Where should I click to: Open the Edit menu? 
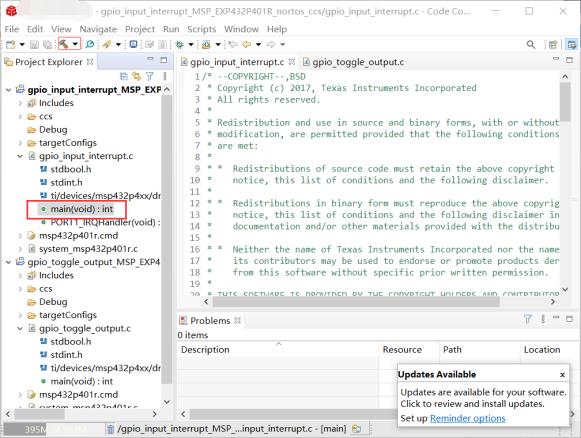tap(35, 29)
